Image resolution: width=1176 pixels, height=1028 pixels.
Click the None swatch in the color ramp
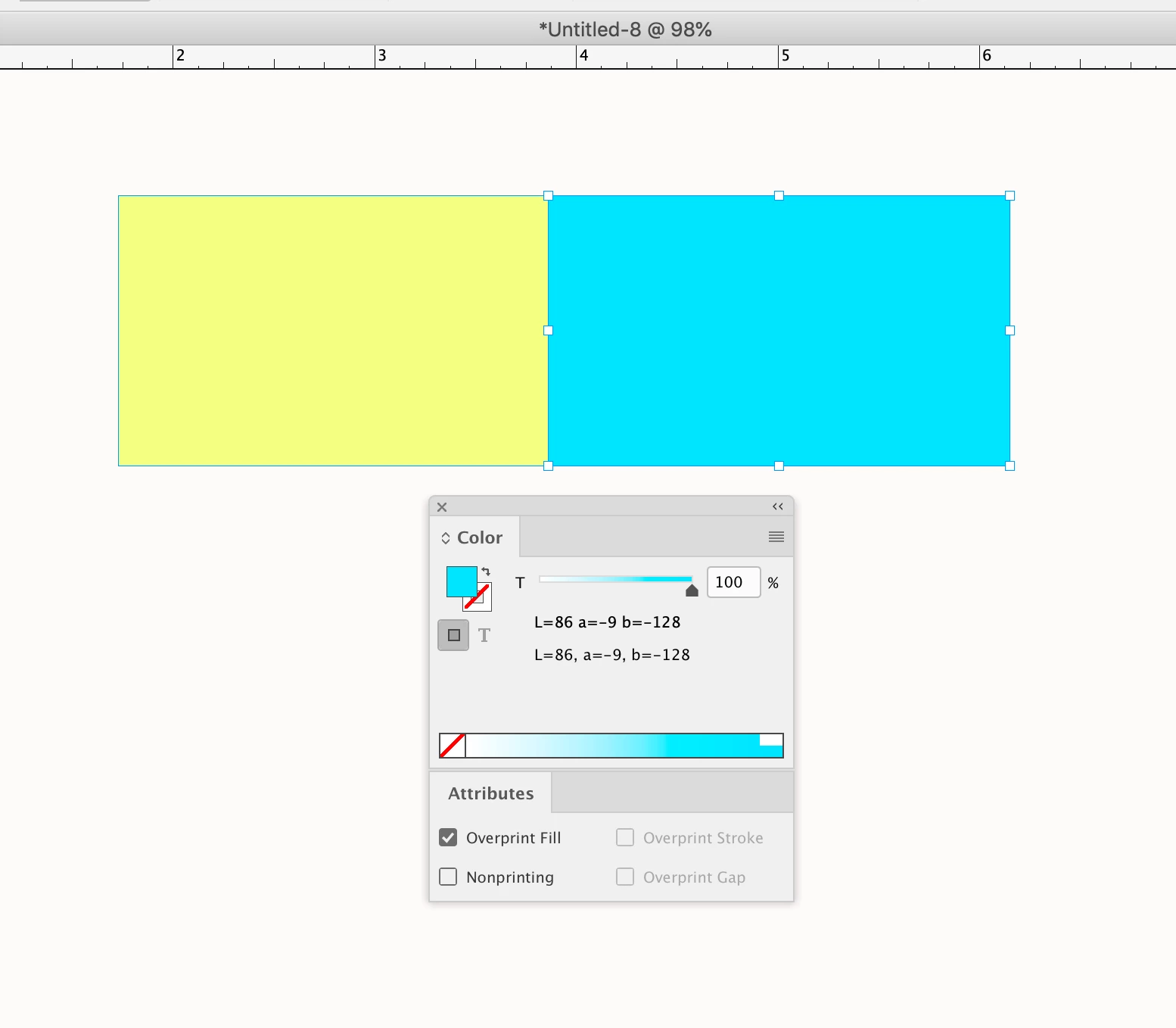(x=453, y=746)
